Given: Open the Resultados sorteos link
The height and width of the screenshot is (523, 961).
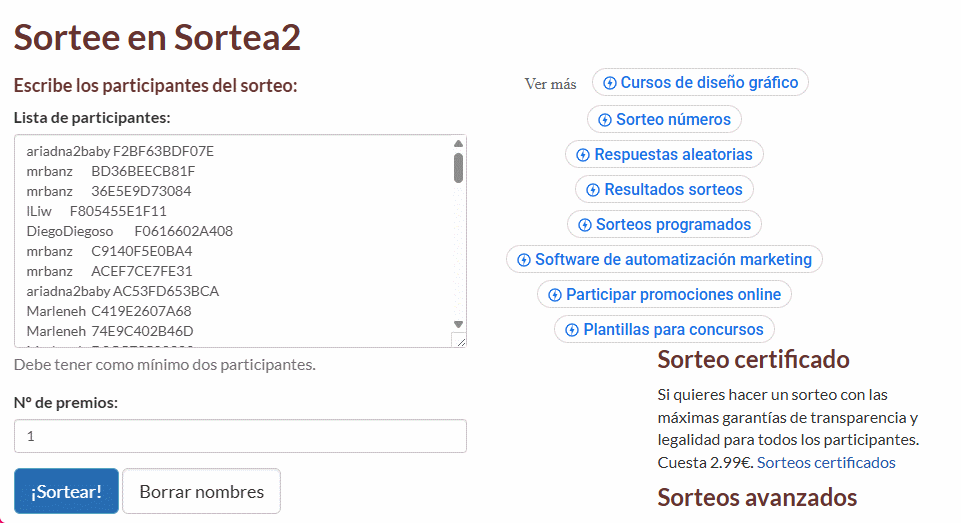Looking at the screenshot, I should [673, 190].
